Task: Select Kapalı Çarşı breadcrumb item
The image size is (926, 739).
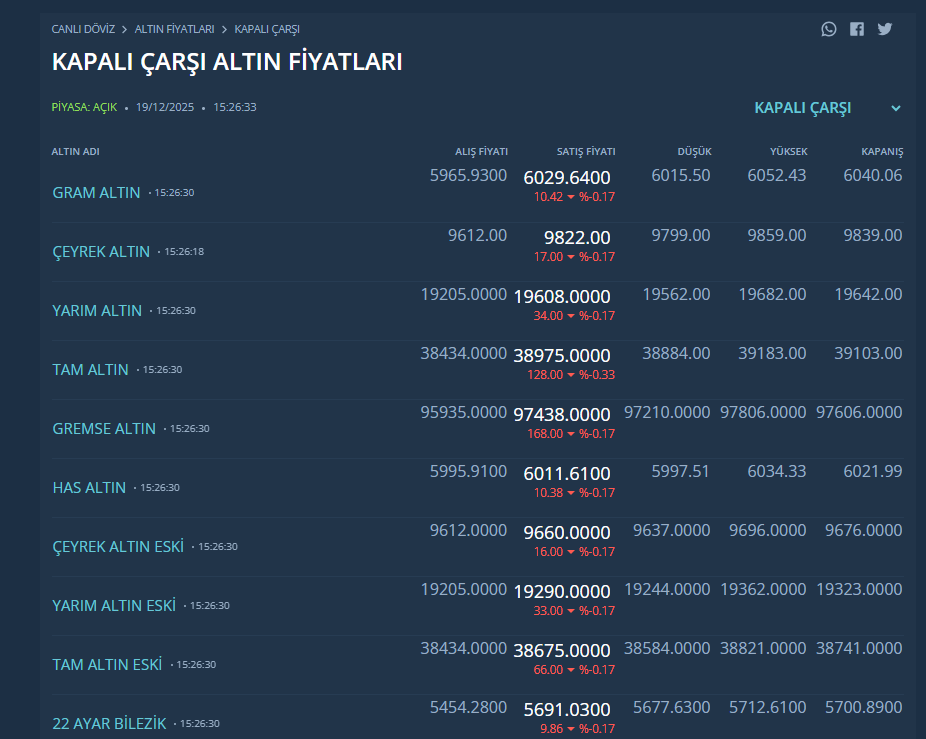Action: pyautogui.click(x=267, y=30)
